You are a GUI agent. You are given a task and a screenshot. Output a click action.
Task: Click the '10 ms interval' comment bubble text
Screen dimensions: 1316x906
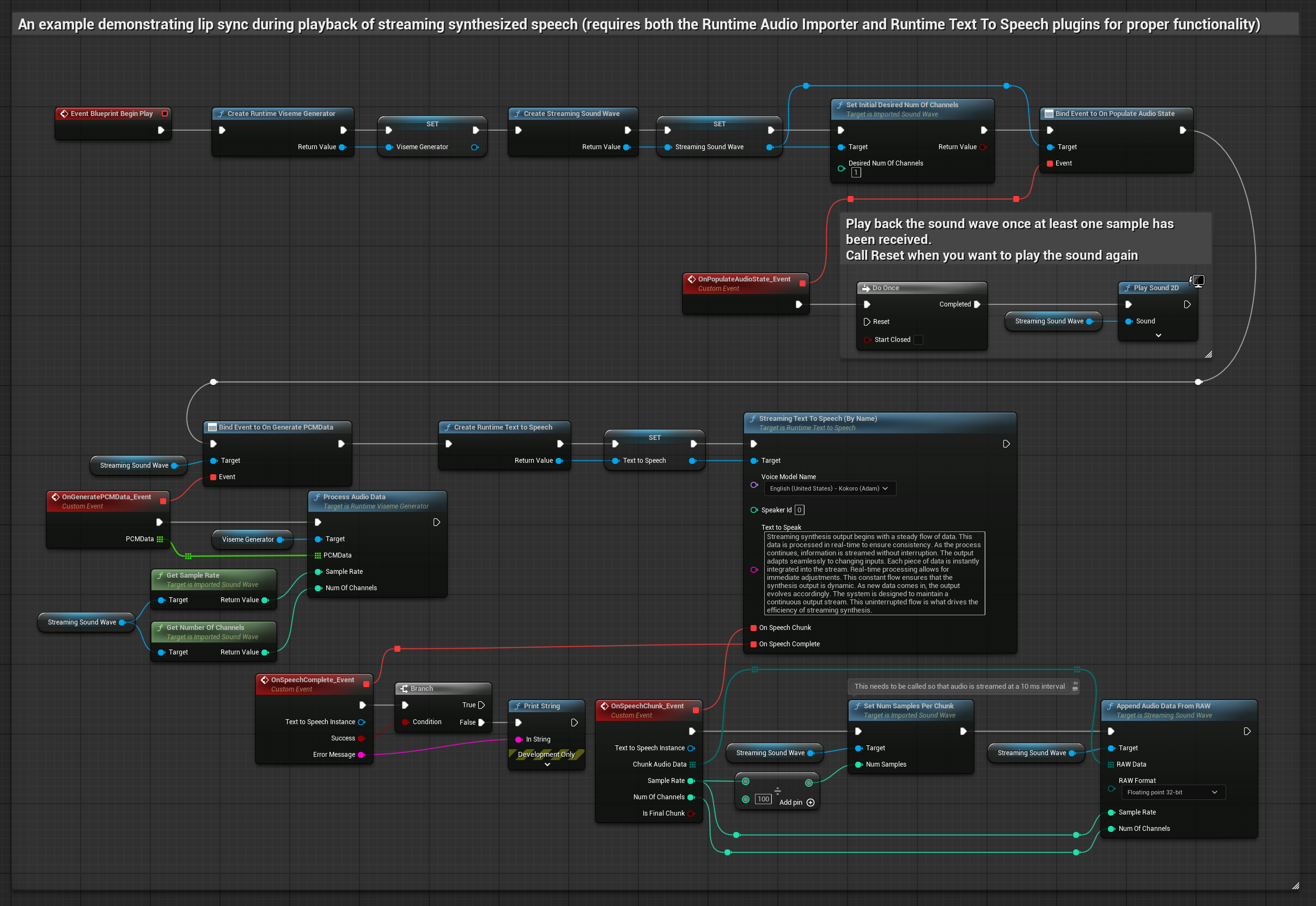959,687
